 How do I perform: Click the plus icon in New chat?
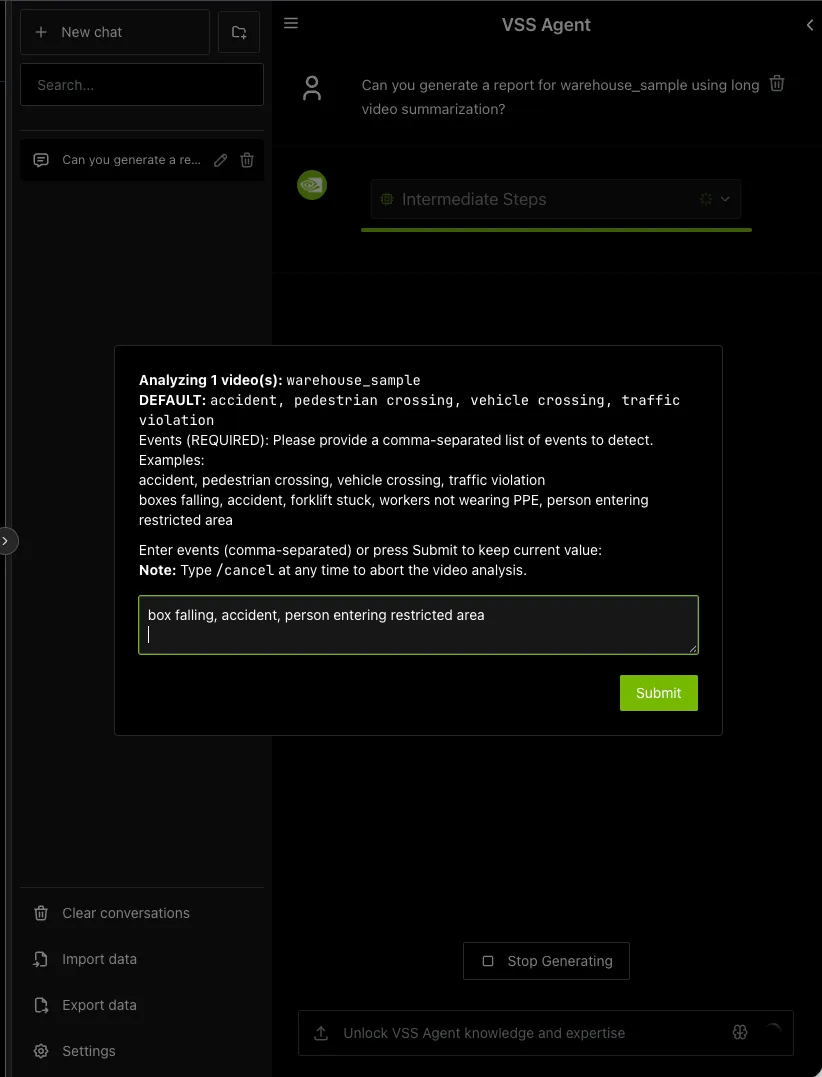coord(41,32)
